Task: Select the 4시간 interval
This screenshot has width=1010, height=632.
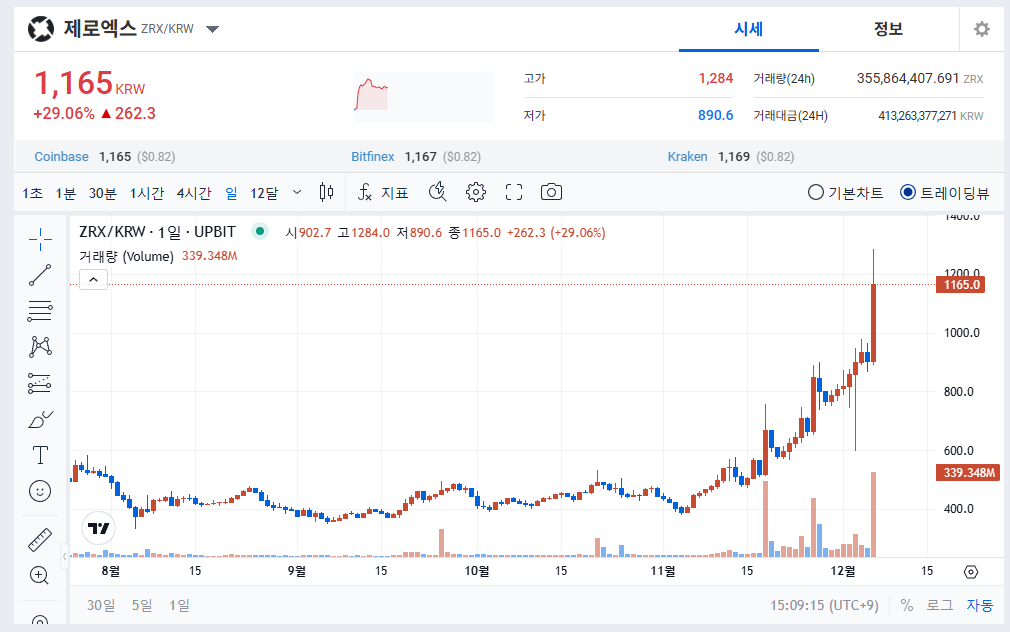Action: tap(194, 193)
